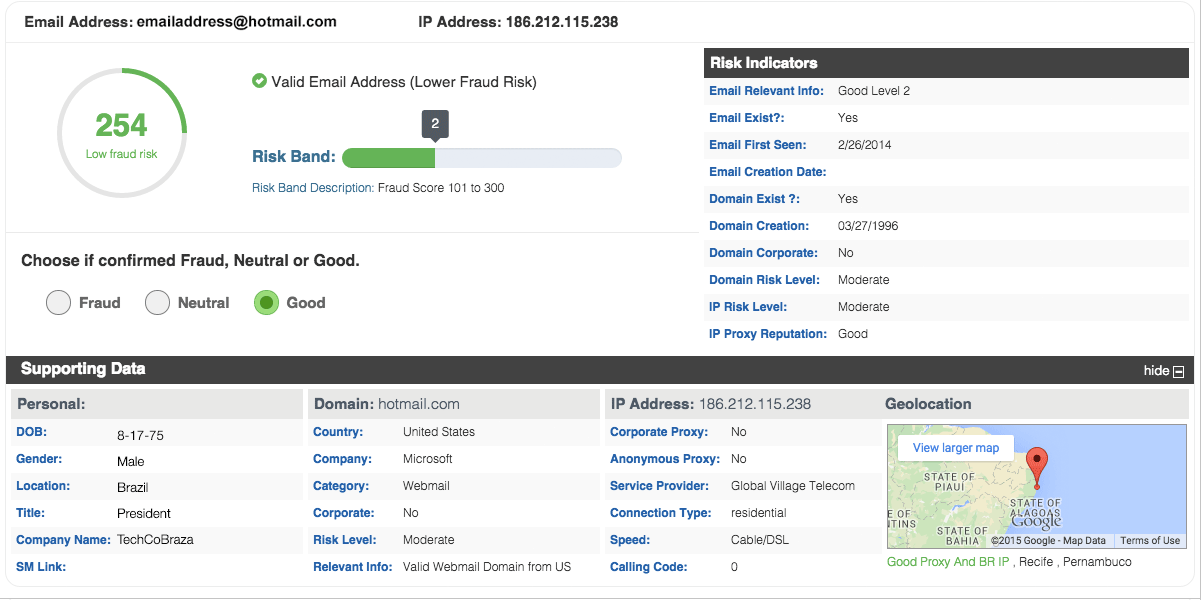Click the hide minus box icon
This screenshot has height=604, width=1202.
click(1178, 372)
